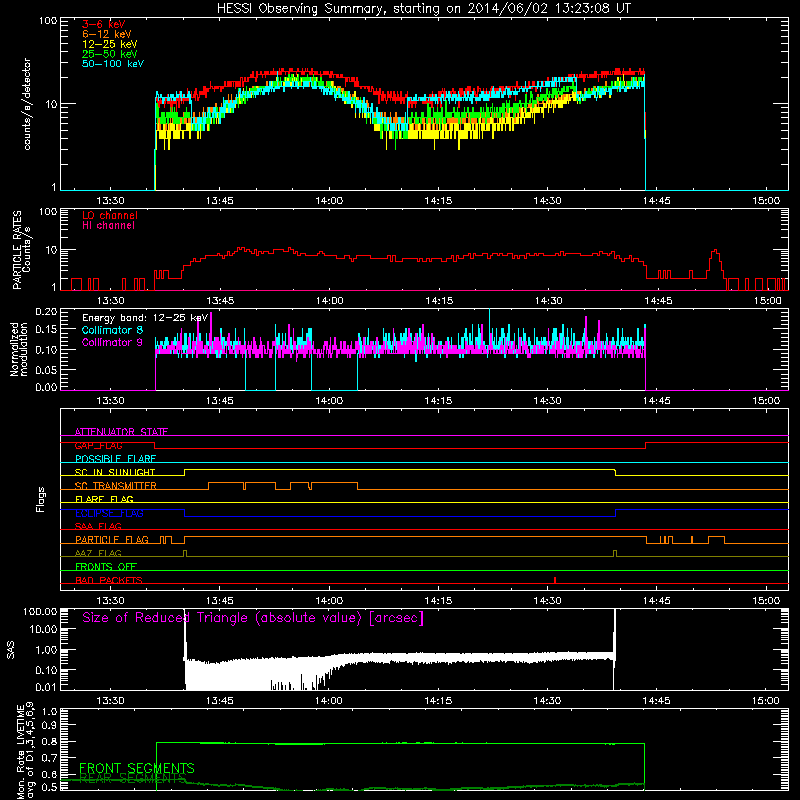Viewport: 800px width, 800px height.
Task: Click the 0.8 value on livetime axis
Action: (49, 741)
